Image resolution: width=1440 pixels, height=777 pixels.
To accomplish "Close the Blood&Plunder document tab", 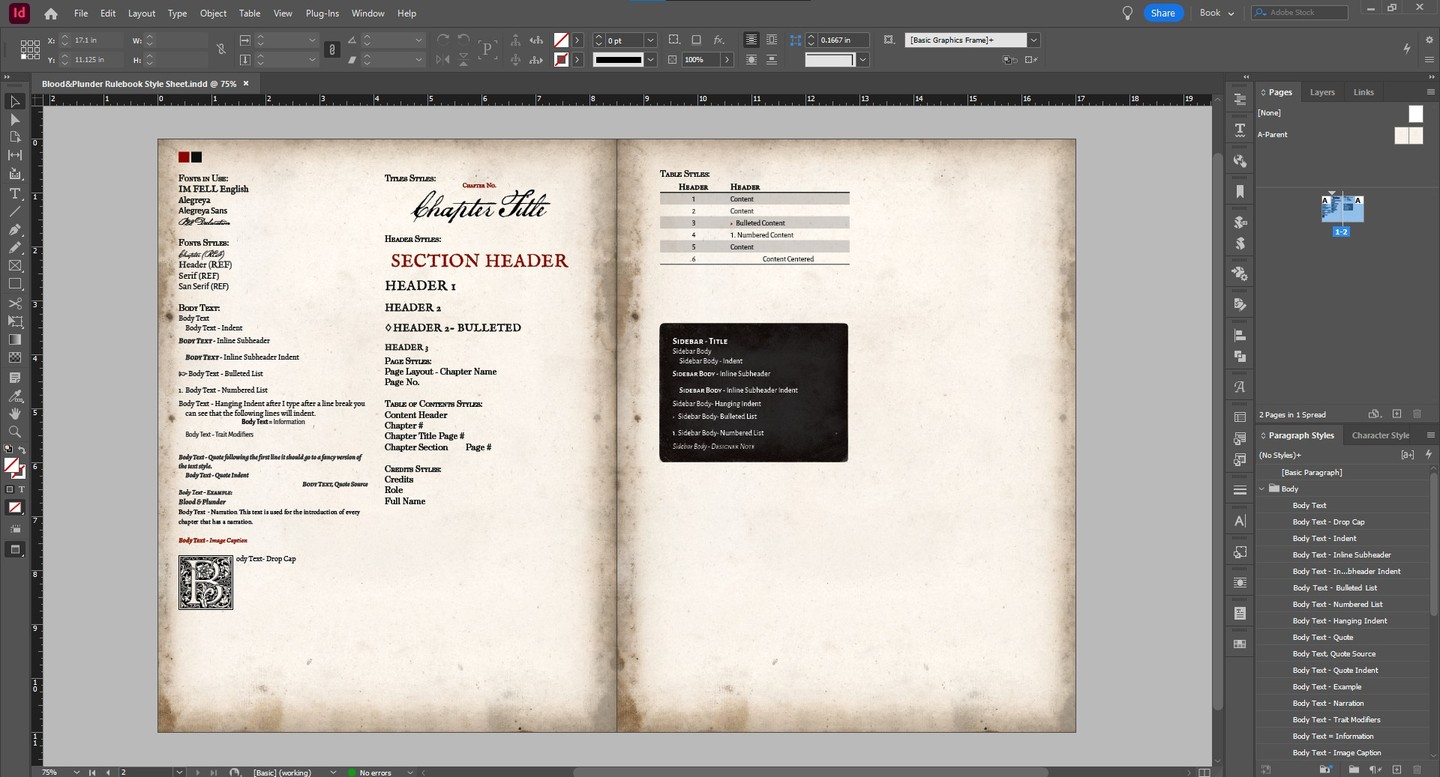I will [x=246, y=84].
